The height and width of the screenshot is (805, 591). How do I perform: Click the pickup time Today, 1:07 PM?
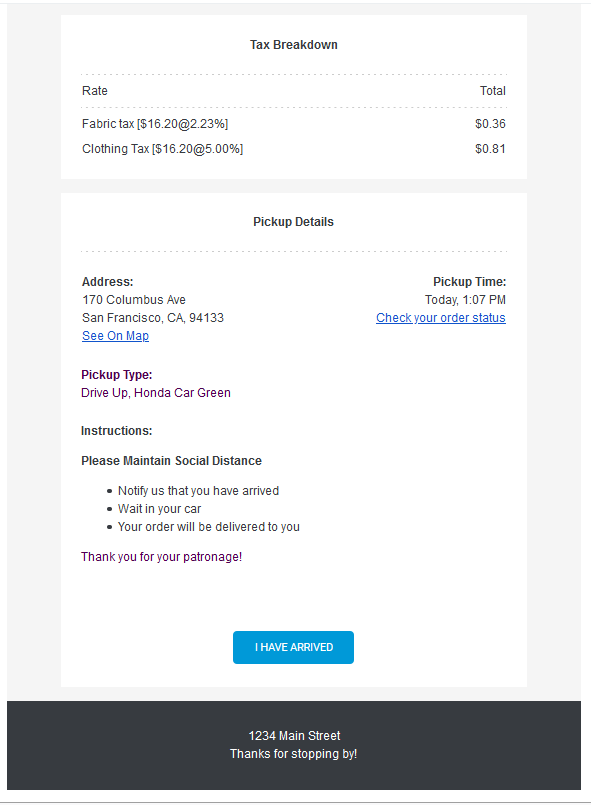click(466, 299)
